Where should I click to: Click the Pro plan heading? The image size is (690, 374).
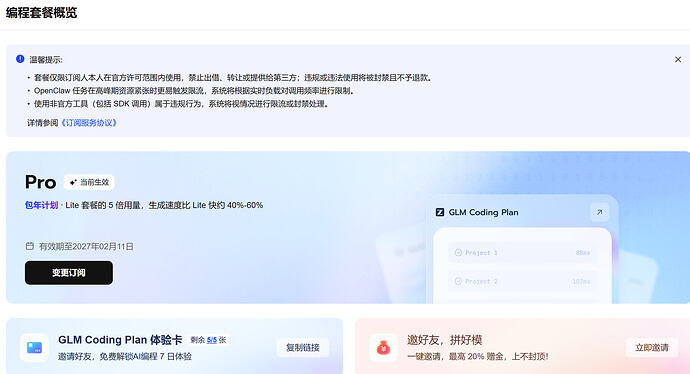[40, 182]
